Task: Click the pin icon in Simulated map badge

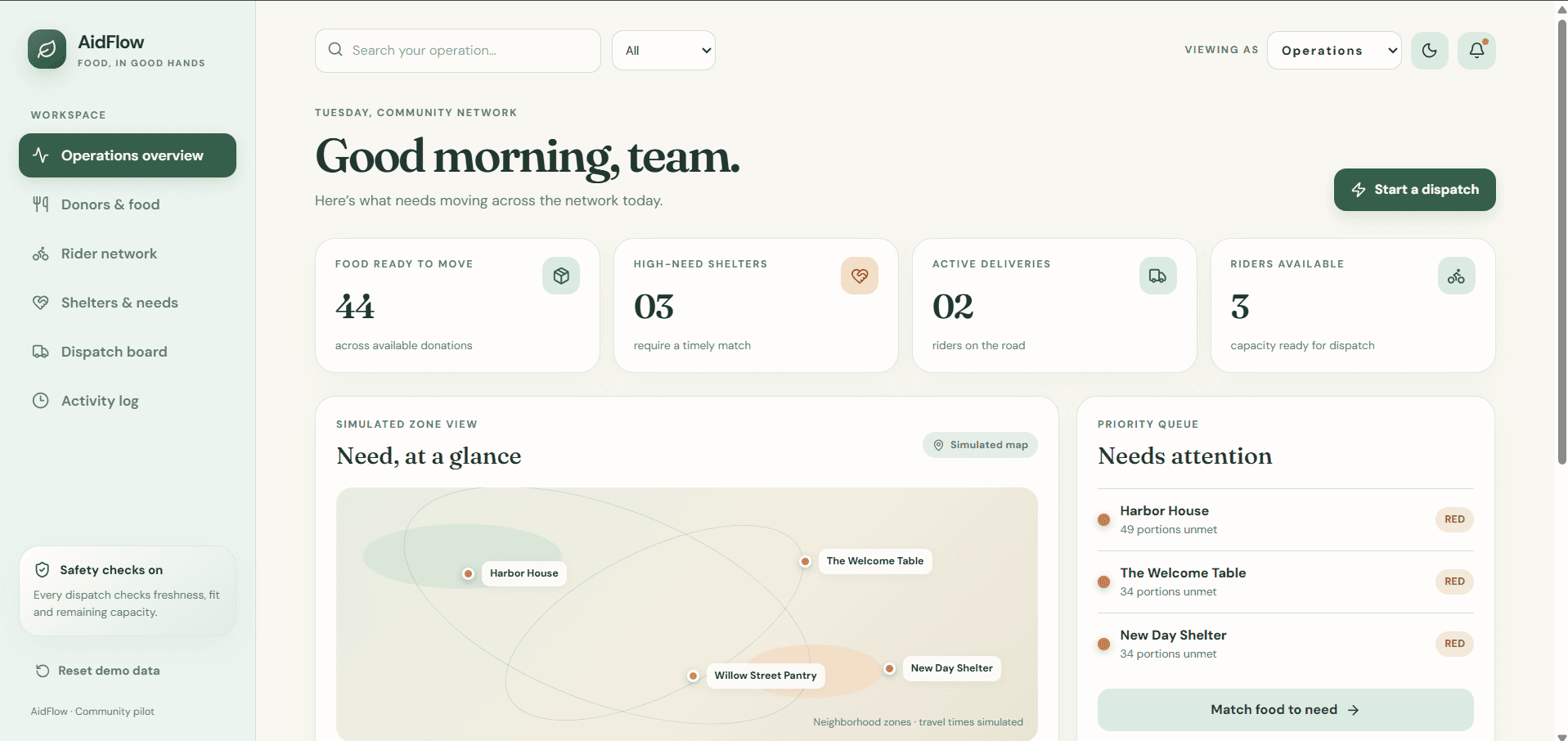Action: point(938,445)
